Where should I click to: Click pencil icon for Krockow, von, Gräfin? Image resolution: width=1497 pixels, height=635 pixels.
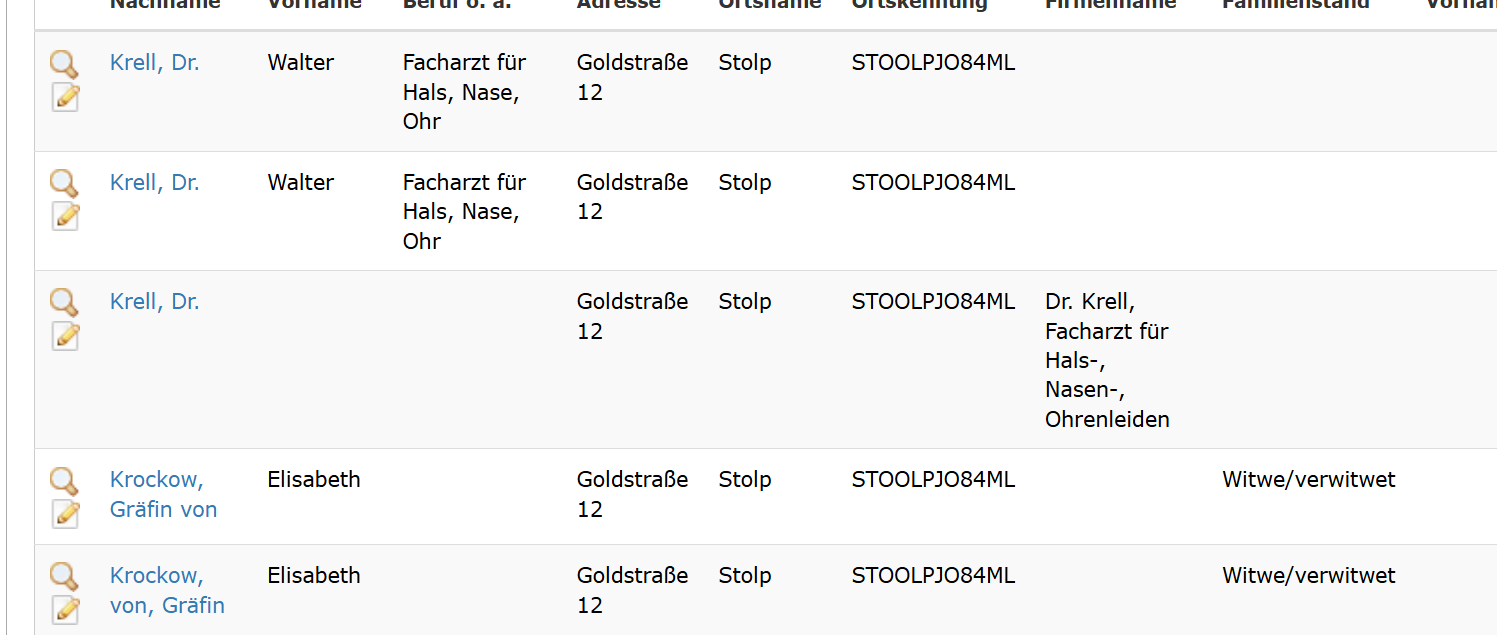pos(65,609)
